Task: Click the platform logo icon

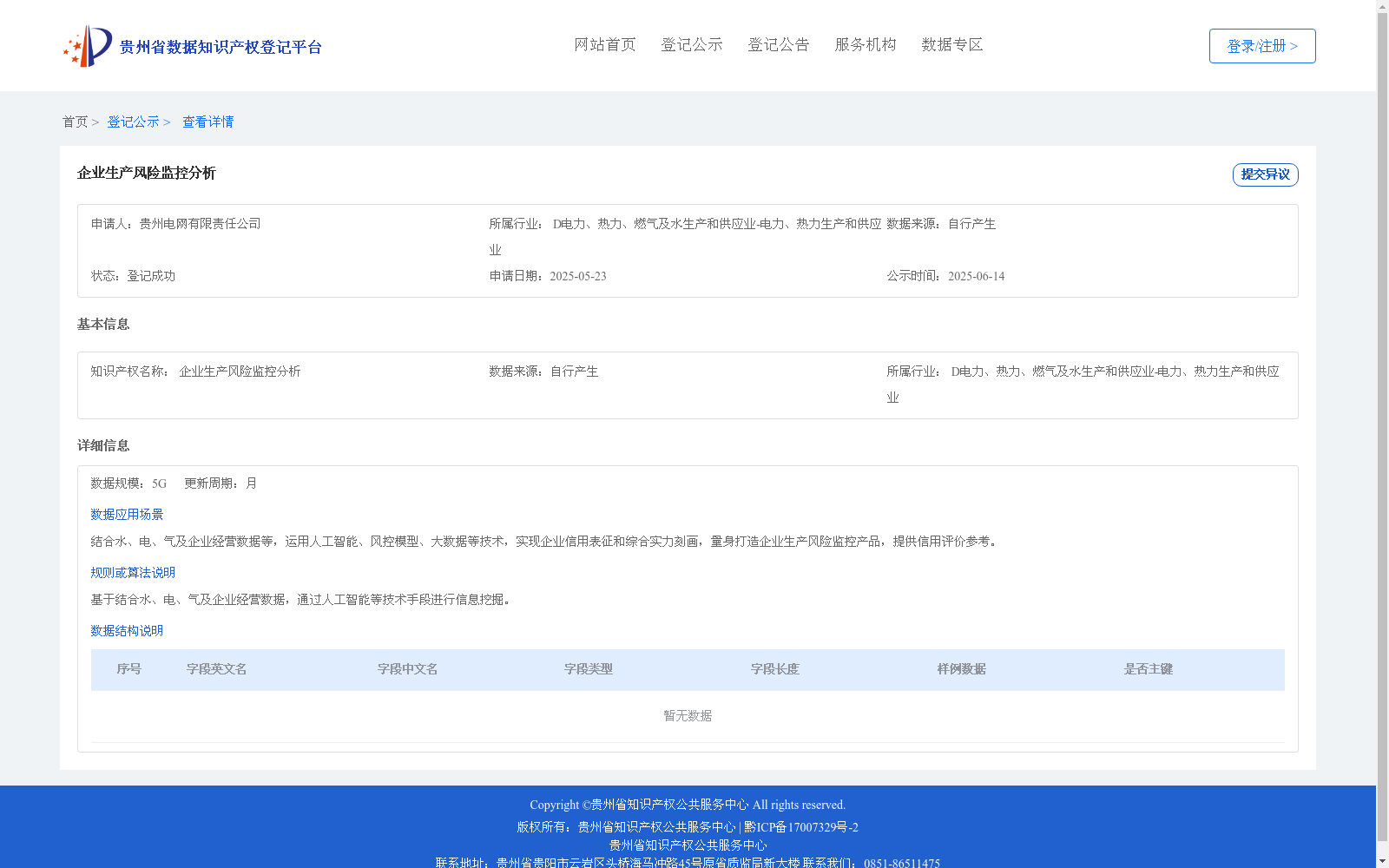Action: coord(87,45)
